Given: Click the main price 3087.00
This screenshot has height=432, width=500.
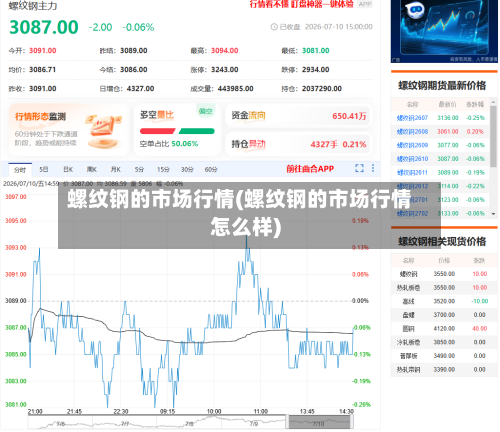Looking at the screenshot, I should coord(44,27).
